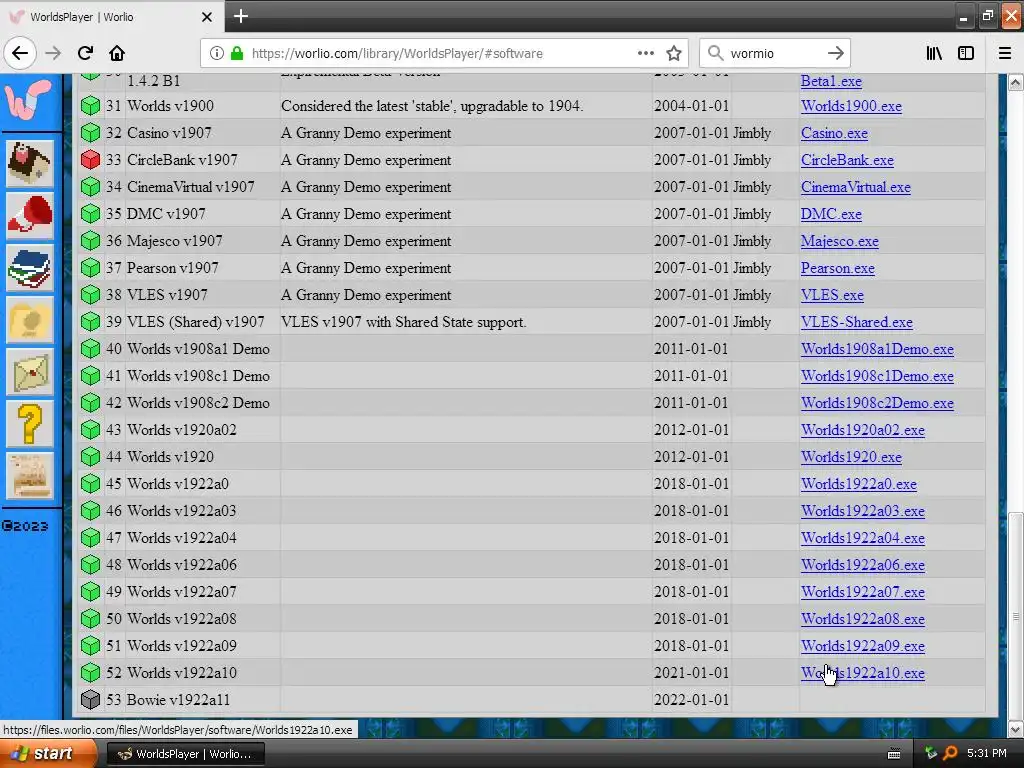1024x768 pixels.
Task: Download DMC.exe
Action: (831, 214)
